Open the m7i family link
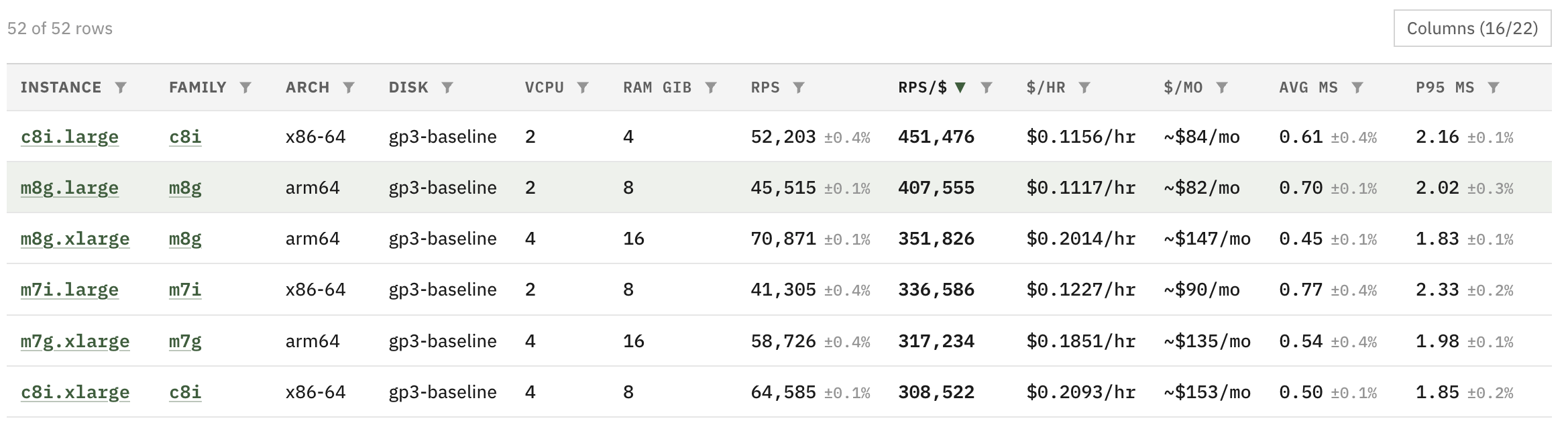Screen dimensions: 1568x425 [x=185, y=290]
